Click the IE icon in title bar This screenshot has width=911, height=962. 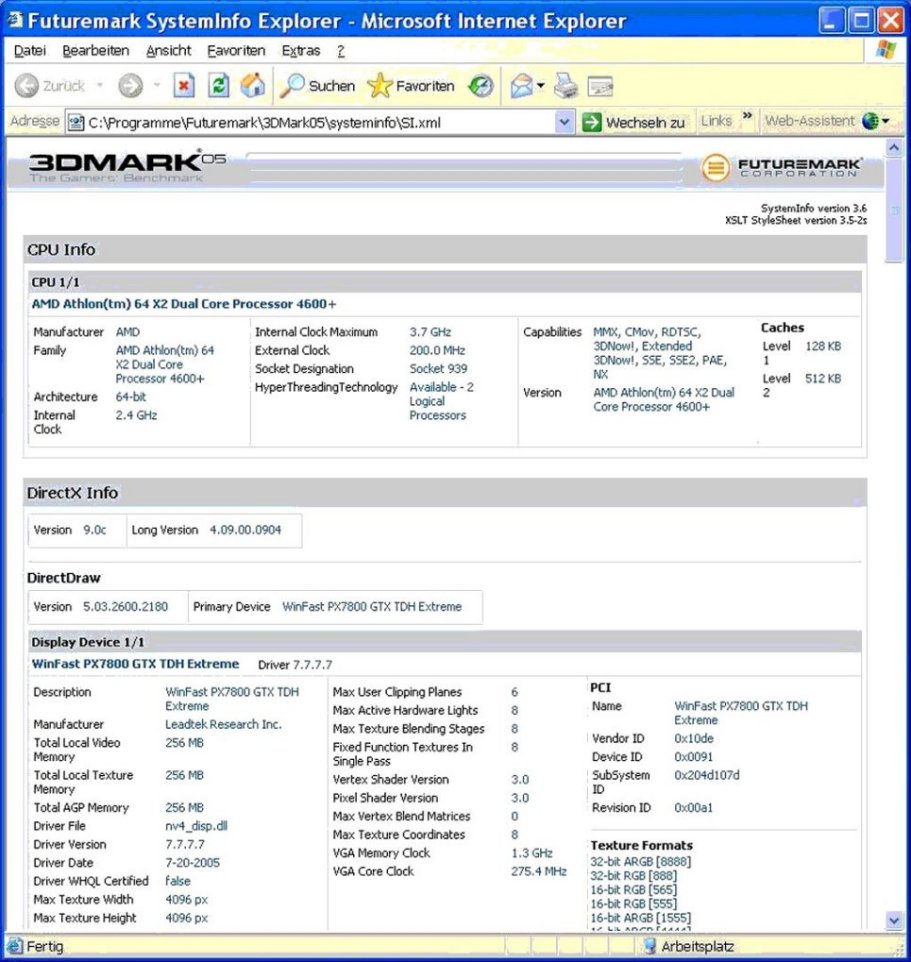pyautogui.click(x=14, y=20)
